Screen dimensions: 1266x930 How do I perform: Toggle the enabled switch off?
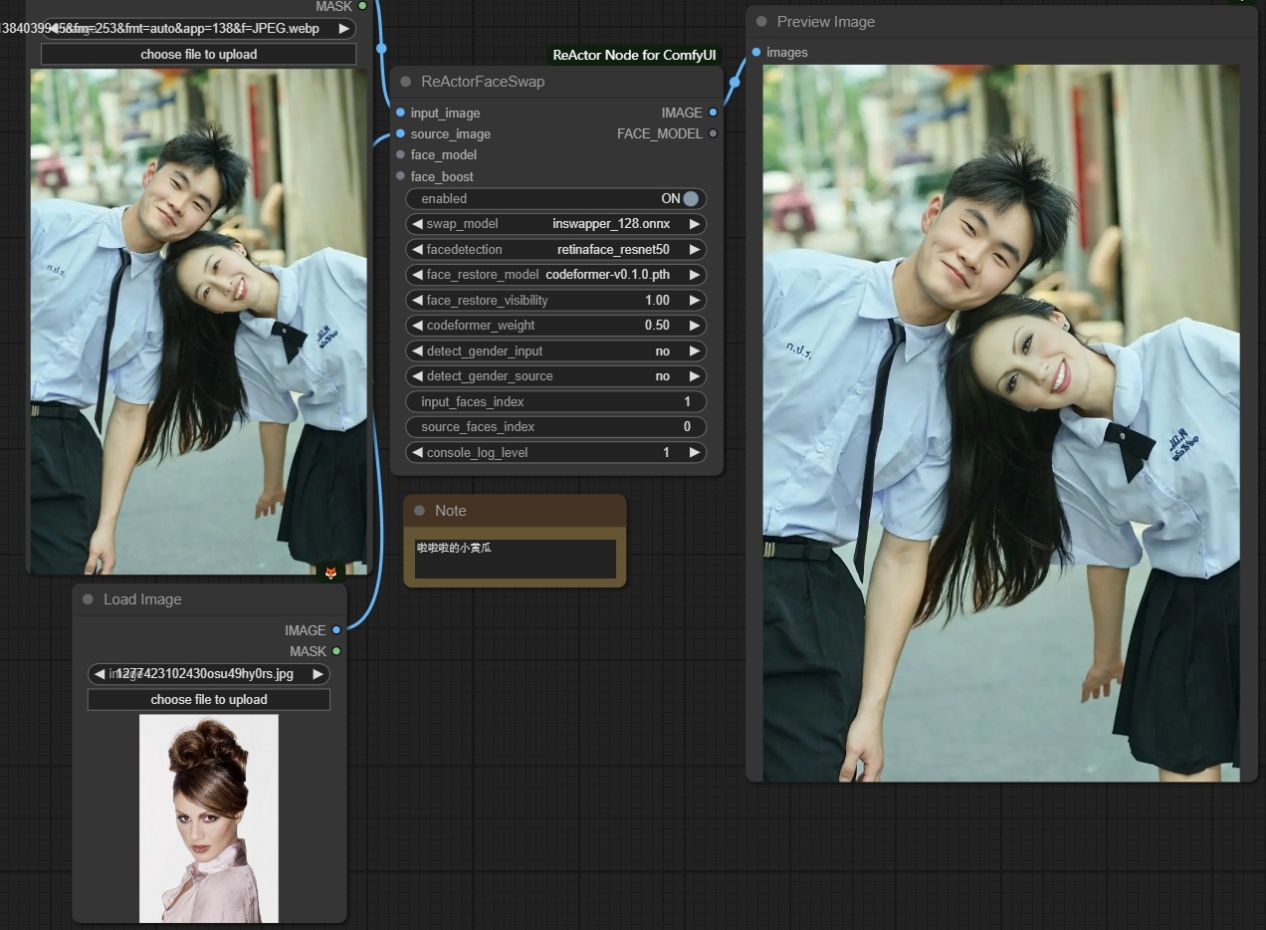[690, 199]
